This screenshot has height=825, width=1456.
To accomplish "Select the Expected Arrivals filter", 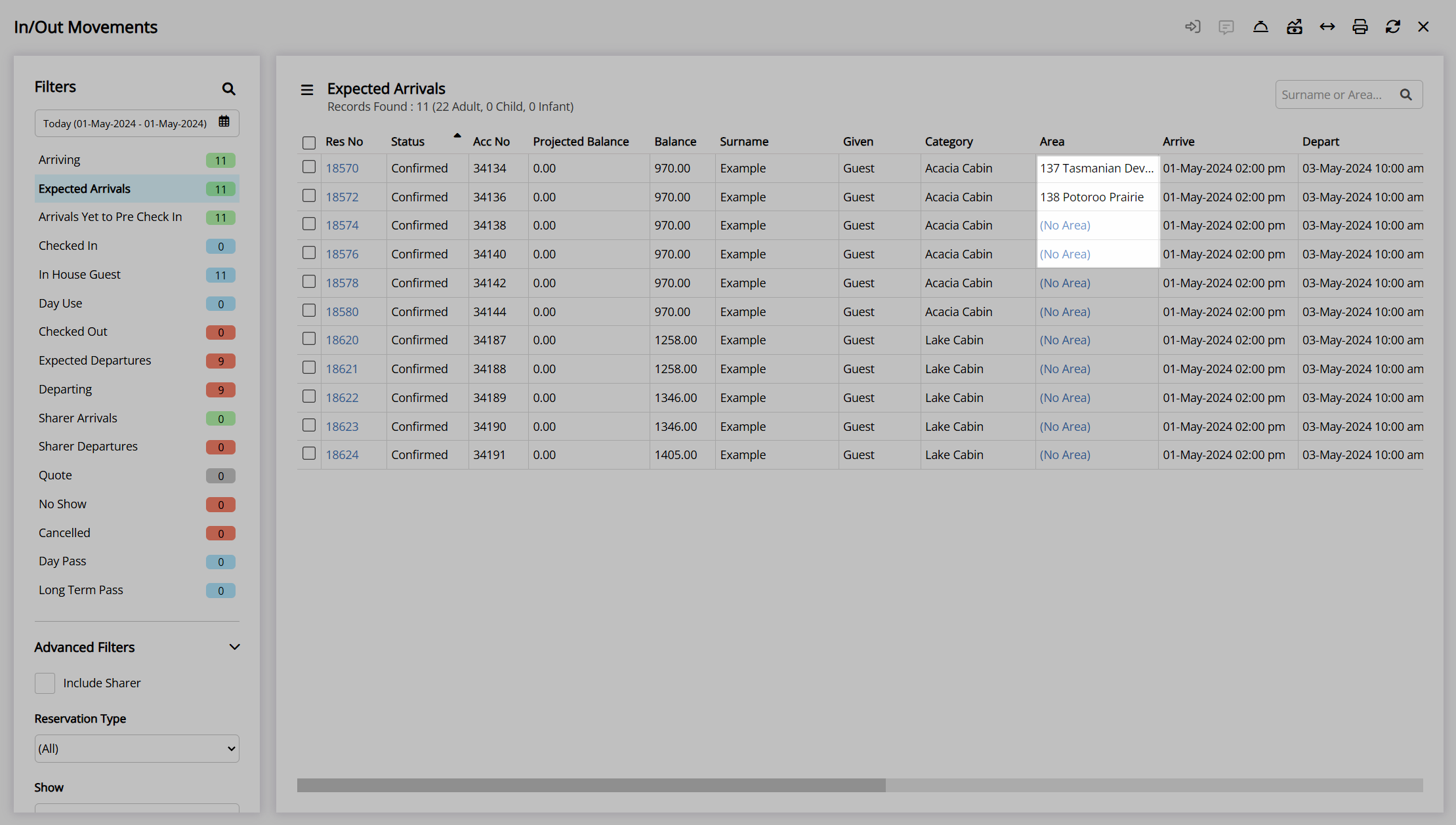I will click(x=137, y=189).
